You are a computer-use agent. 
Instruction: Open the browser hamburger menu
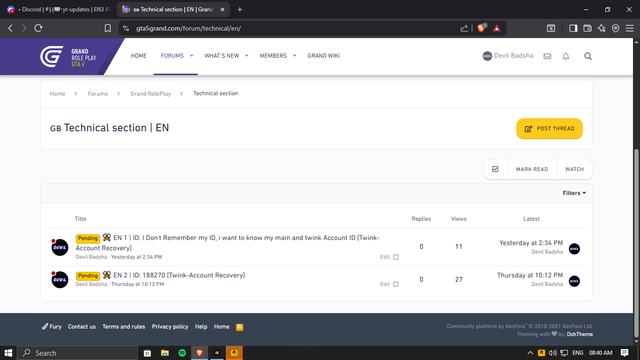630,28
